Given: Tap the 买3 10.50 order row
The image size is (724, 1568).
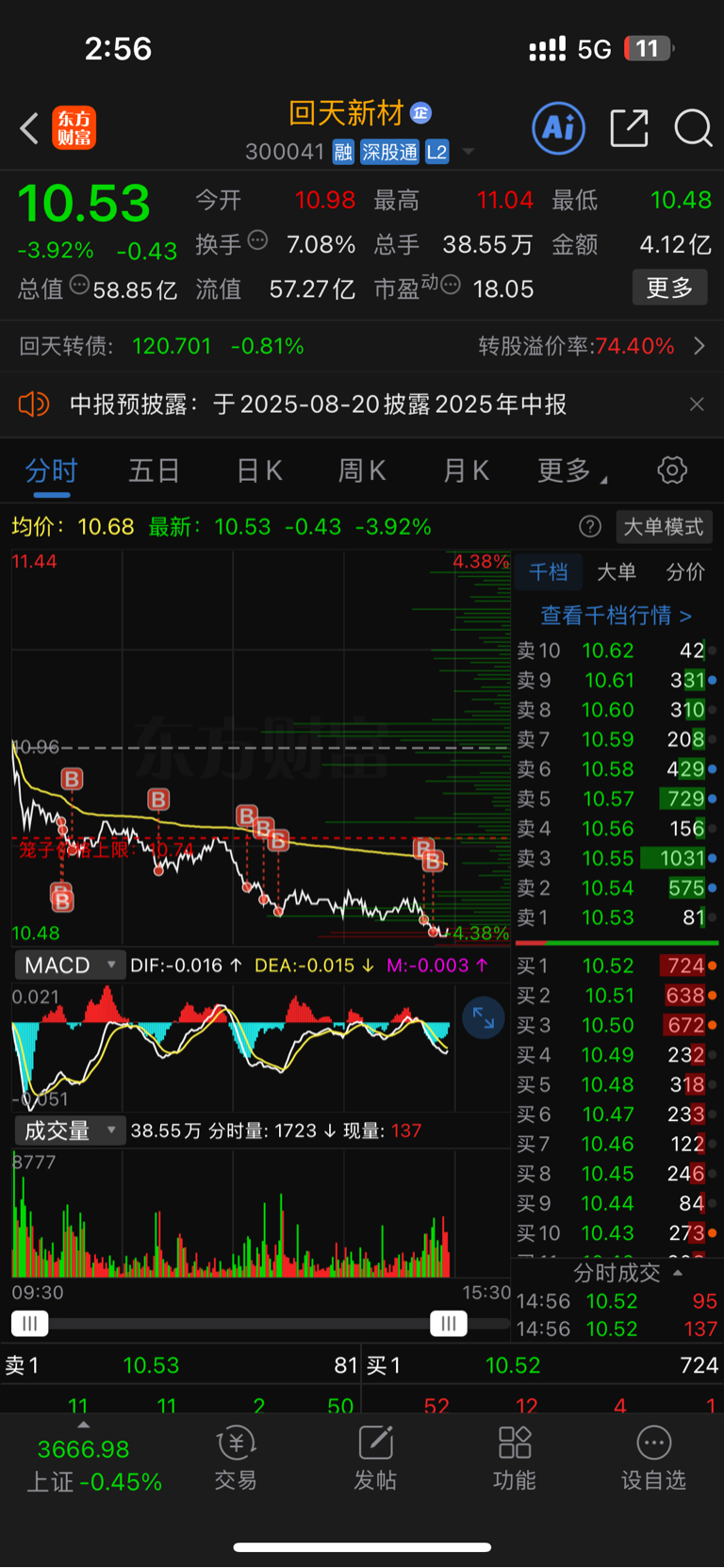Looking at the screenshot, I should (x=617, y=1025).
